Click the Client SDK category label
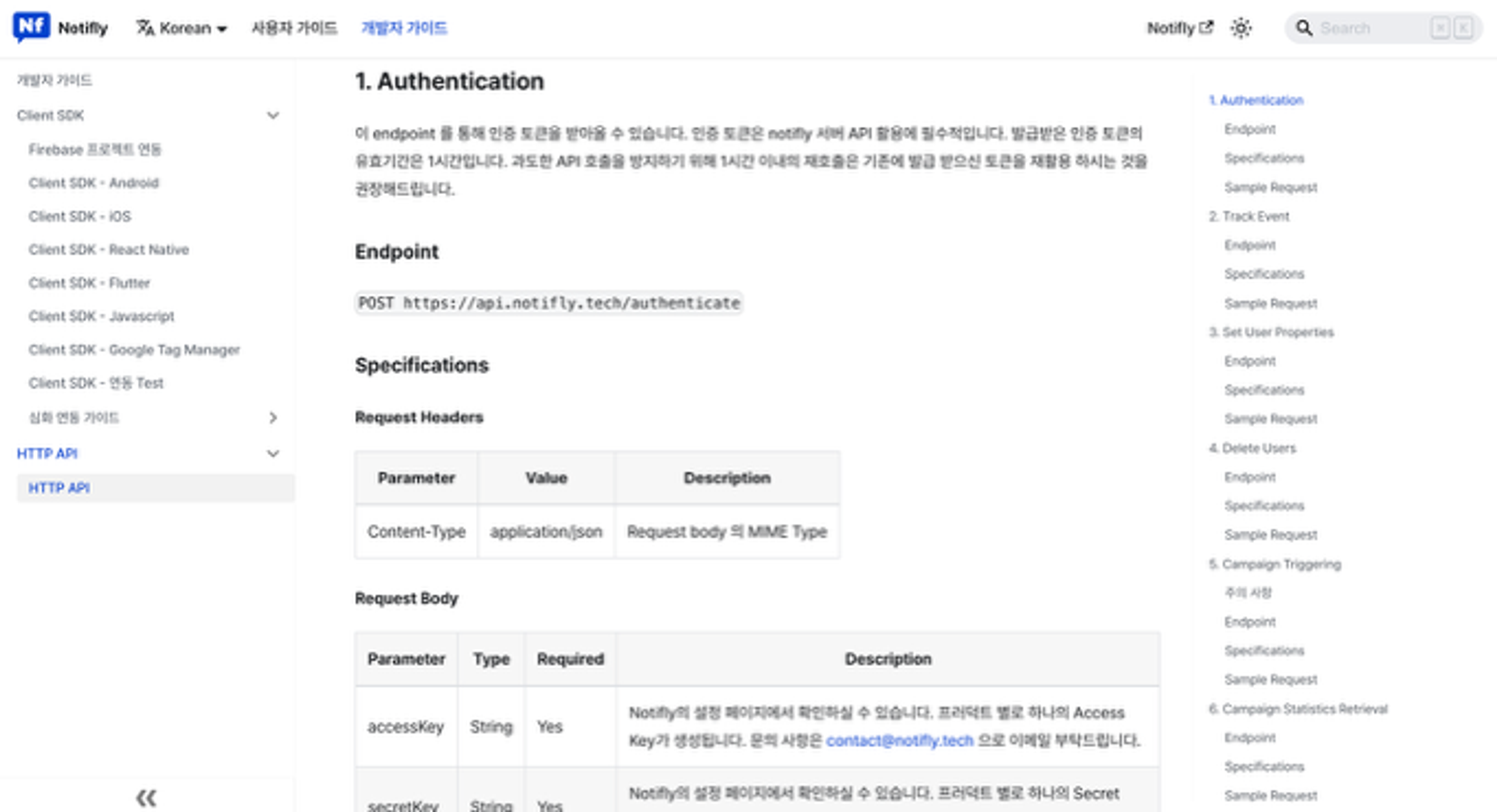The width and height of the screenshot is (1497, 812). [x=50, y=115]
